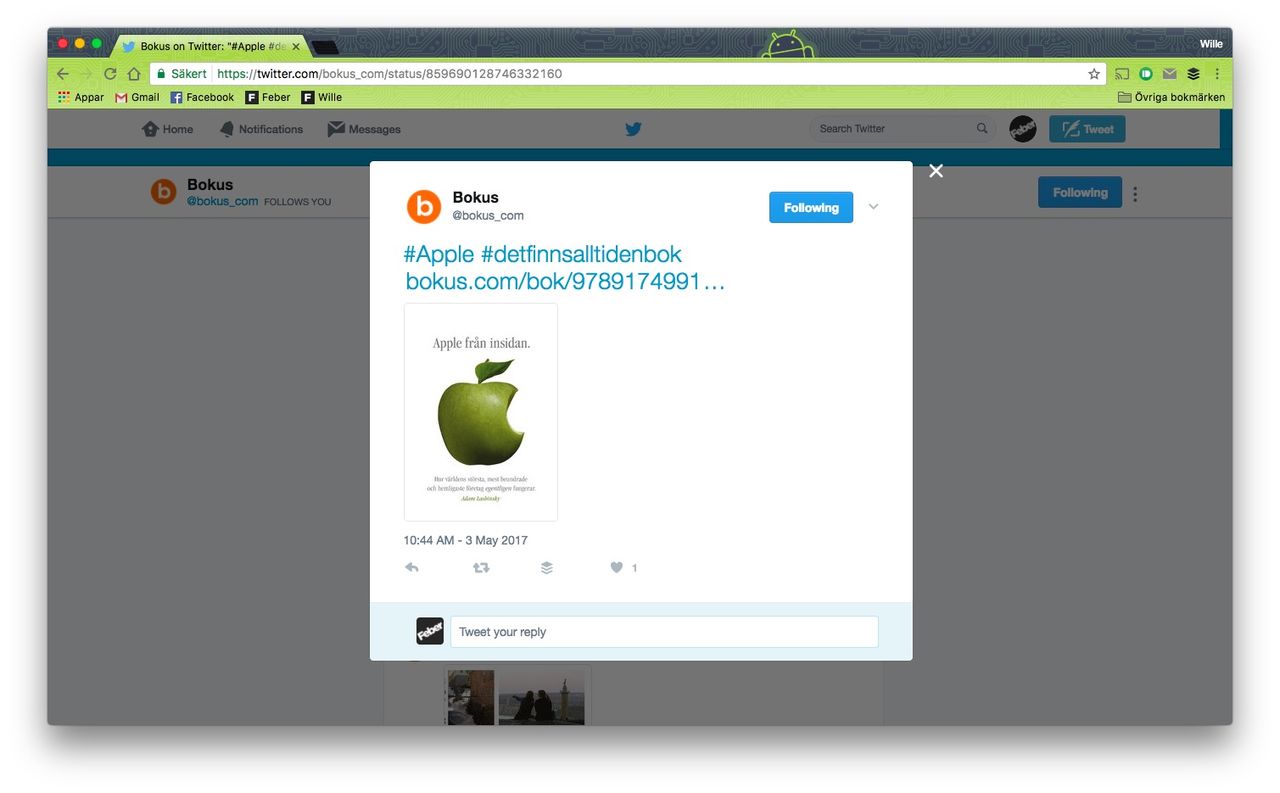Bookmark this page with the star icon

(x=1094, y=74)
